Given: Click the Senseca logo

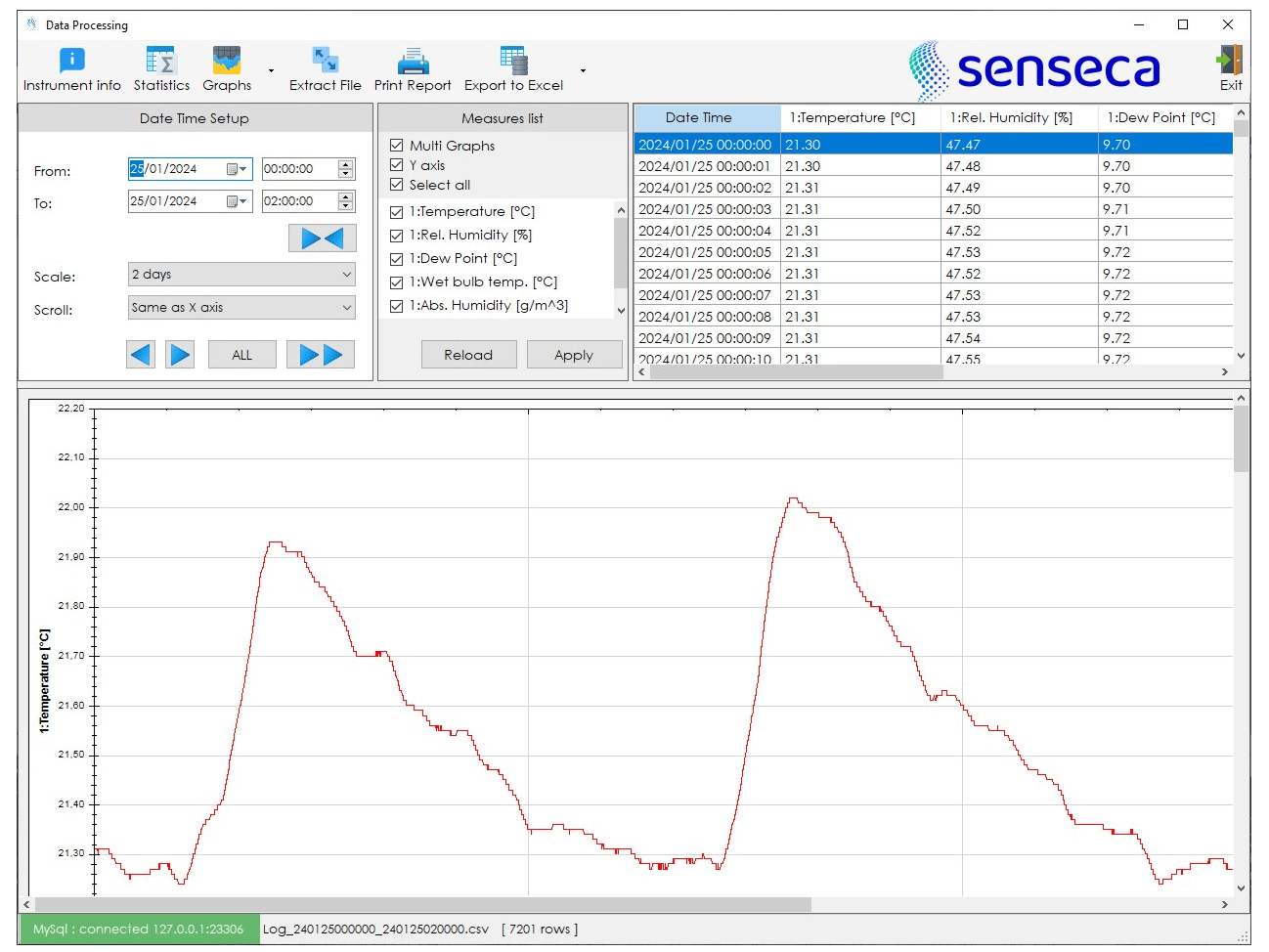Looking at the screenshot, I should click(1034, 70).
